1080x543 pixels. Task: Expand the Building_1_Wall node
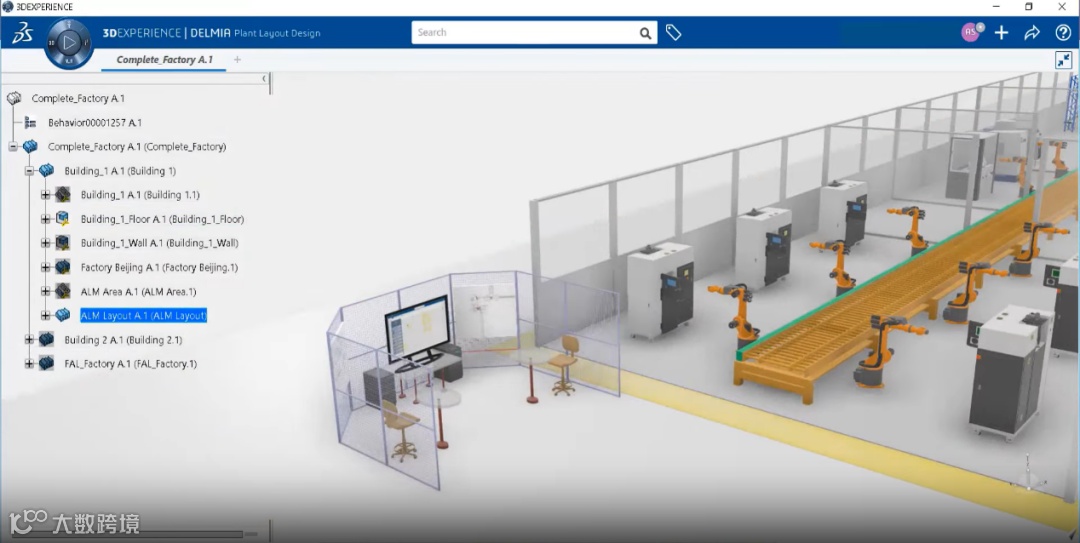pyautogui.click(x=45, y=243)
